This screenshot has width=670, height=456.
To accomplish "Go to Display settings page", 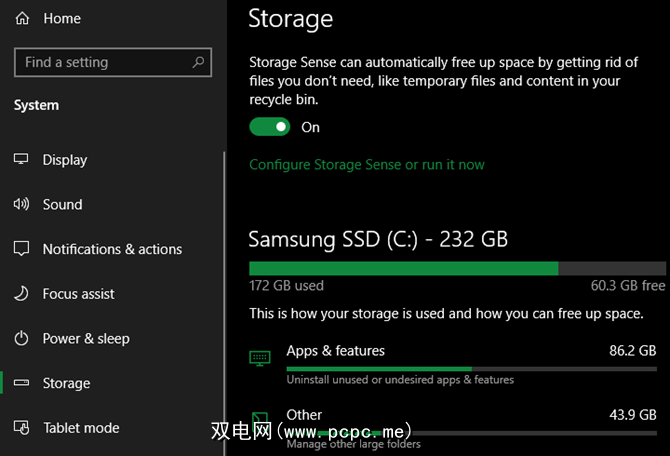I will (x=64, y=160).
